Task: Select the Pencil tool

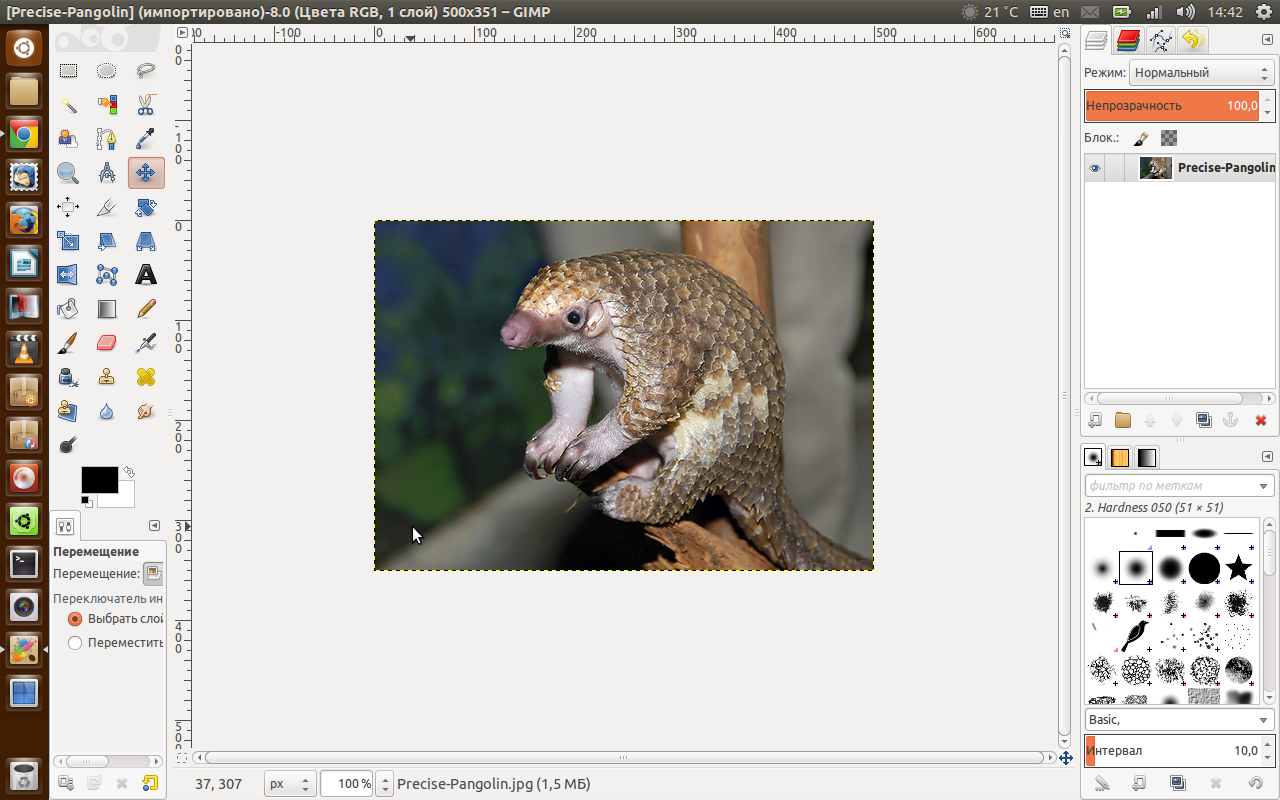Action: tap(146, 309)
